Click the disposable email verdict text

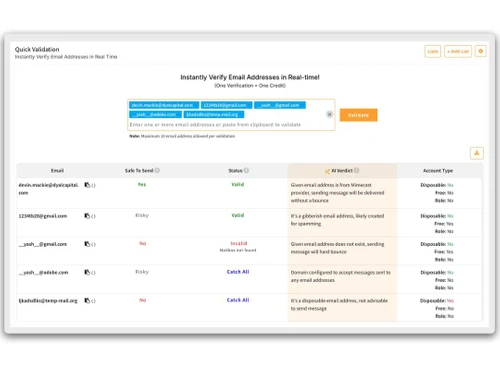[339, 304]
